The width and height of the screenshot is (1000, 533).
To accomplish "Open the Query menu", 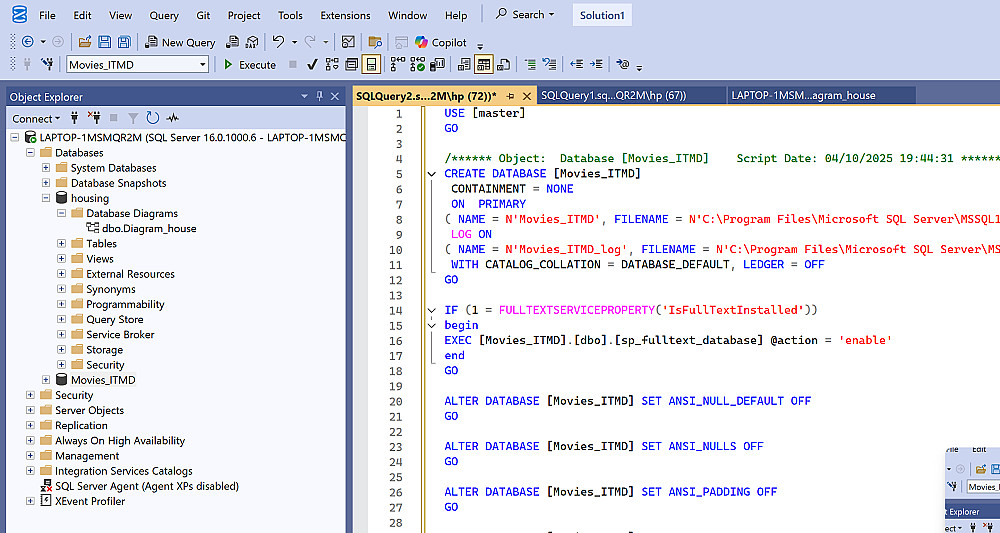I will coord(164,16).
